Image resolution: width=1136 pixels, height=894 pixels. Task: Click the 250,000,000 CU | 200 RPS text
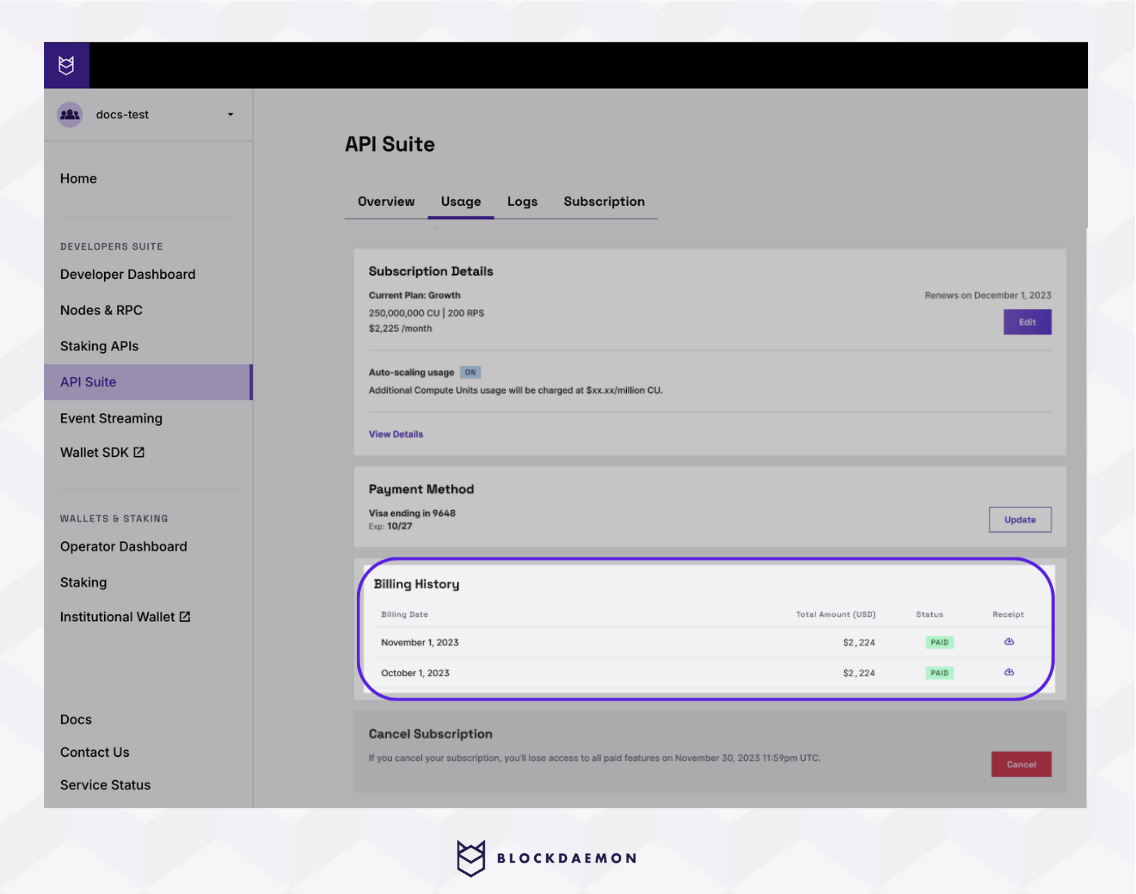click(426, 313)
